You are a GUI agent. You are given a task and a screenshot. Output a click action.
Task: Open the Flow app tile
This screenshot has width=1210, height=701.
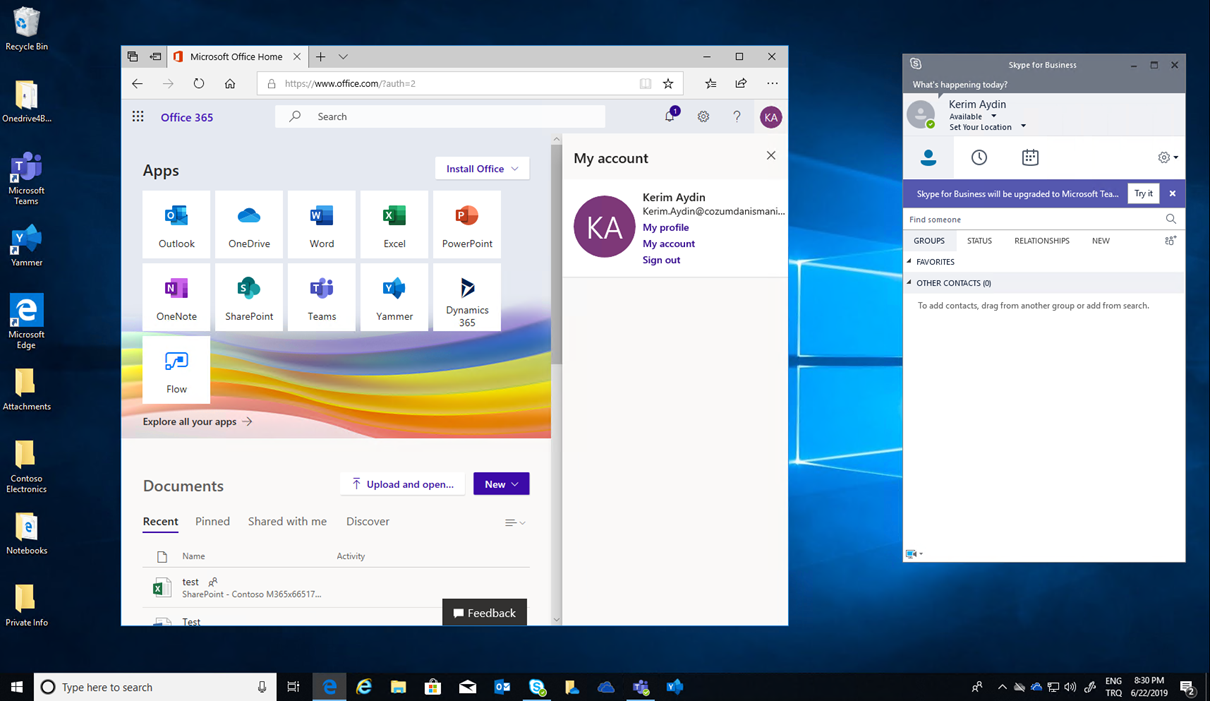[x=176, y=370]
